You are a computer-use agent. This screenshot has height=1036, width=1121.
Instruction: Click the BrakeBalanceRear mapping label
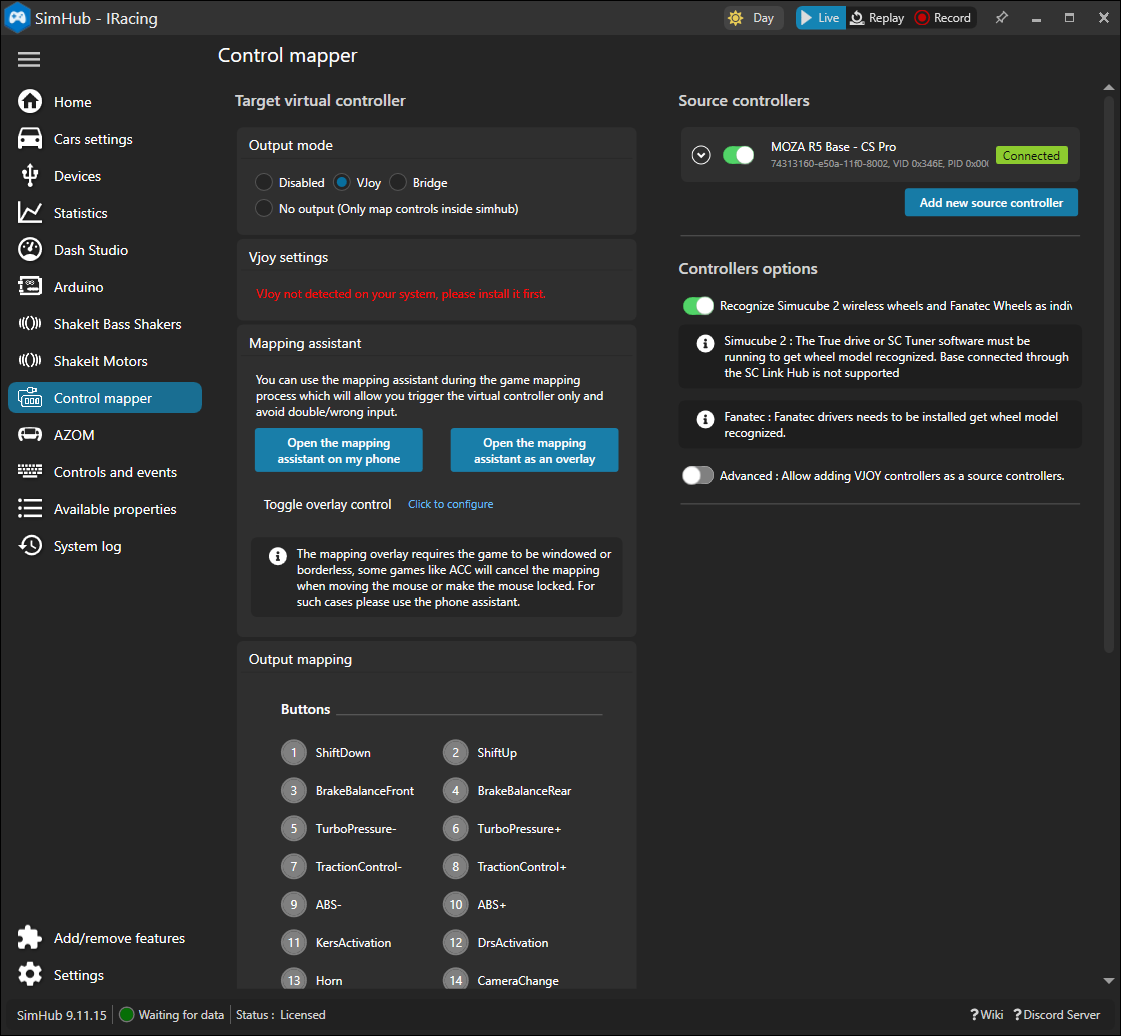[524, 791]
